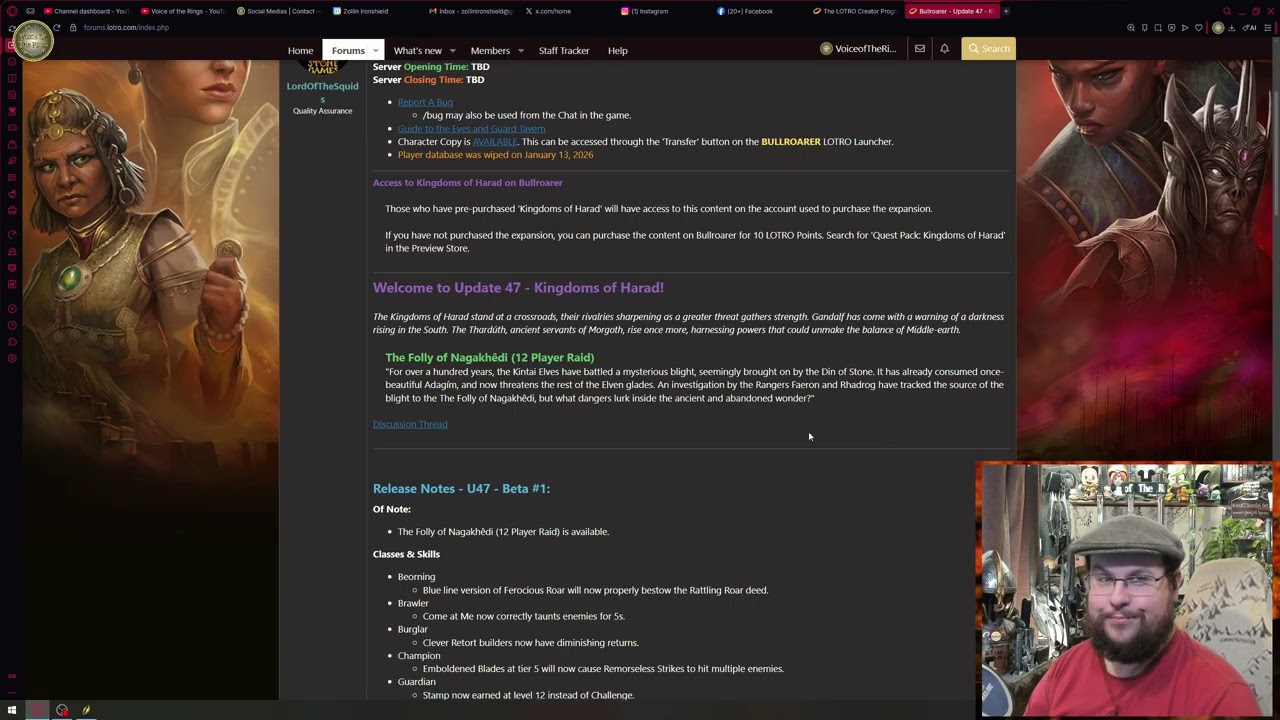This screenshot has height=720, width=1280.
Task: Click the browser ad blocker shield icon
Action: click(x=1171, y=28)
